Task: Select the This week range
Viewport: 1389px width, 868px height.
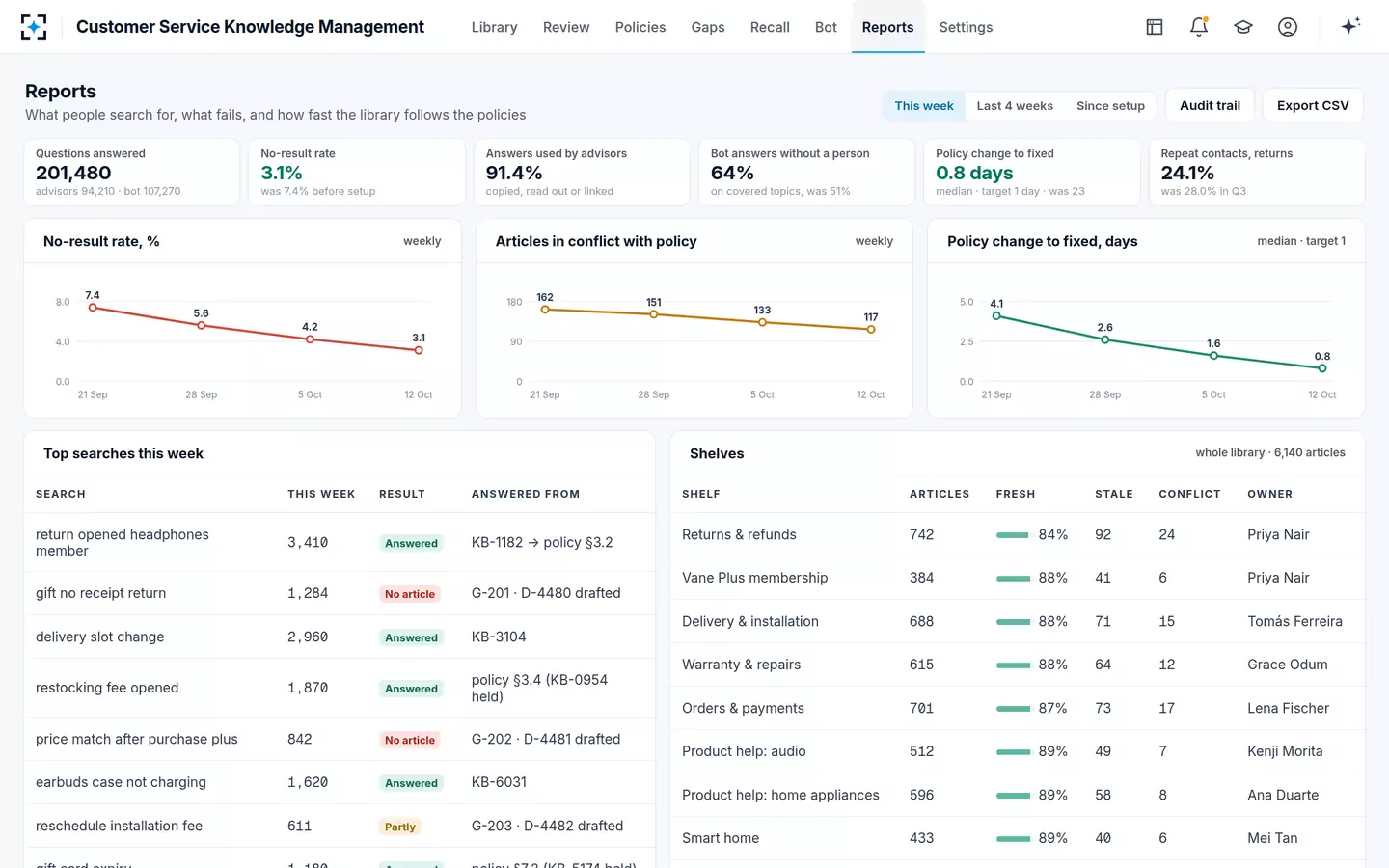Action: click(x=924, y=106)
